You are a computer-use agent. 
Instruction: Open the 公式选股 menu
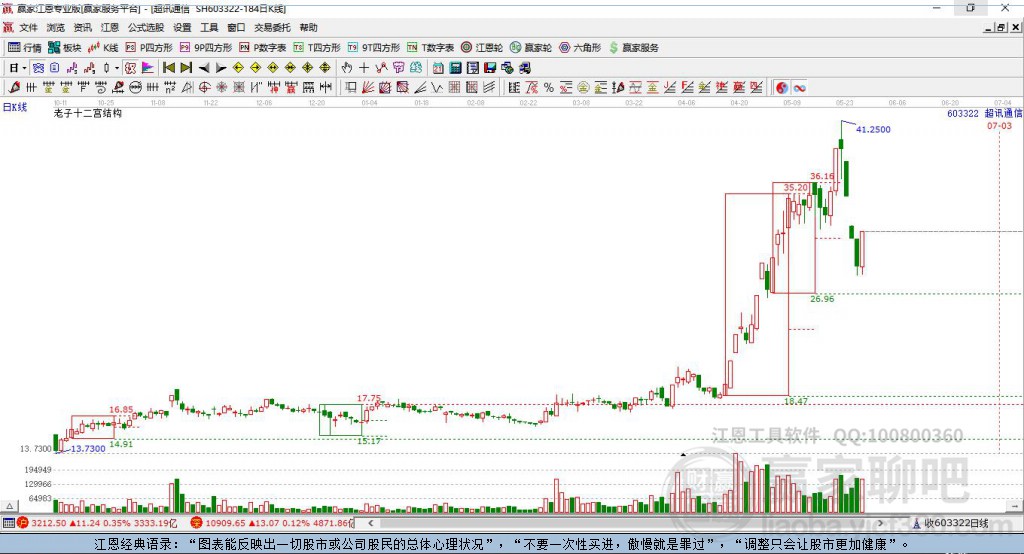click(146, 27)
